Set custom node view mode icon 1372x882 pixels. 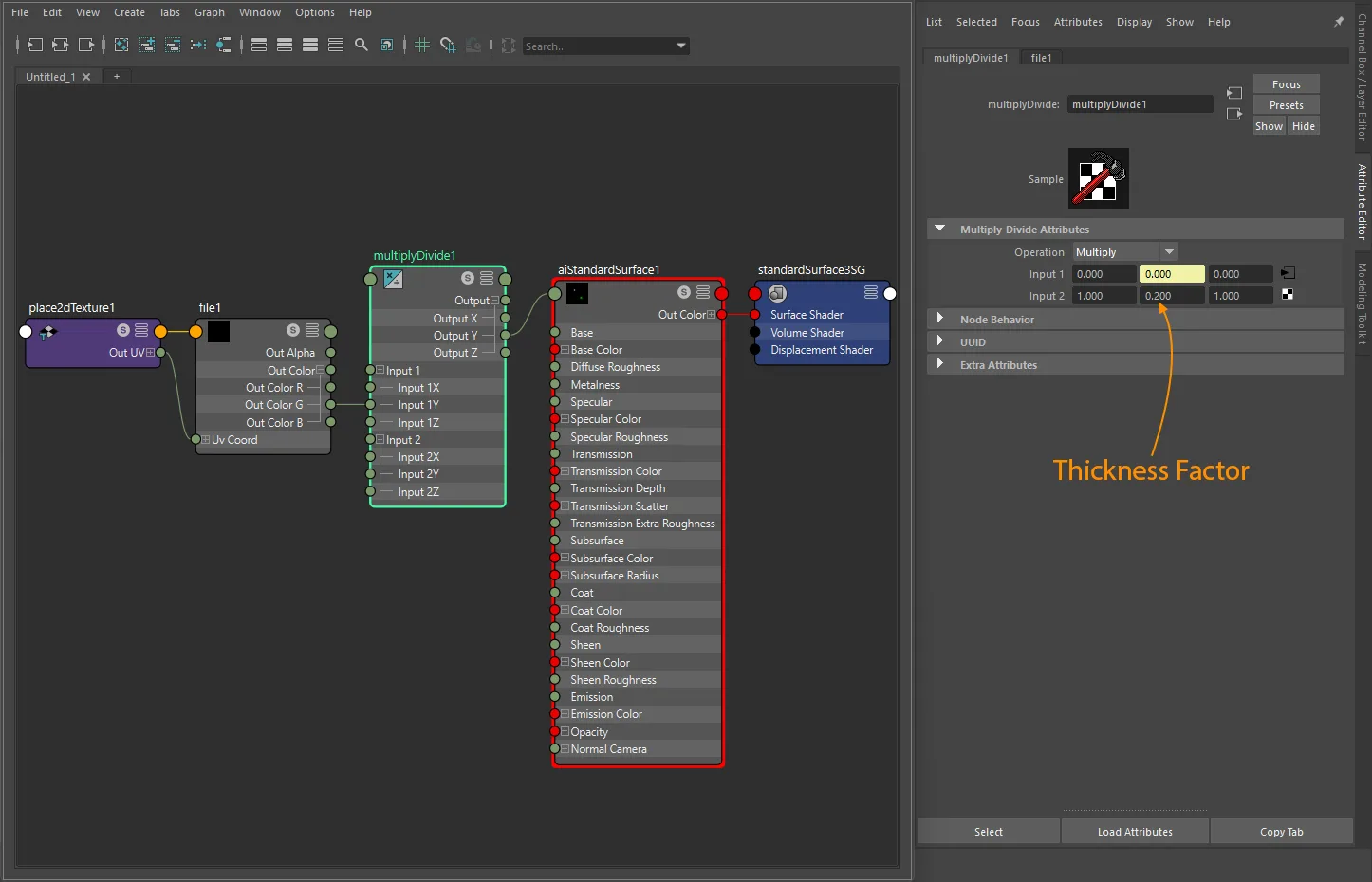[336, 45]
